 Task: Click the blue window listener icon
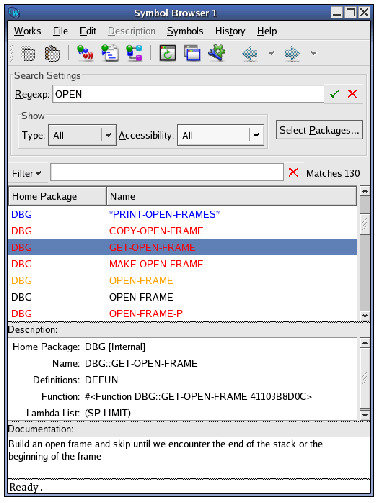tap(192, 53)
